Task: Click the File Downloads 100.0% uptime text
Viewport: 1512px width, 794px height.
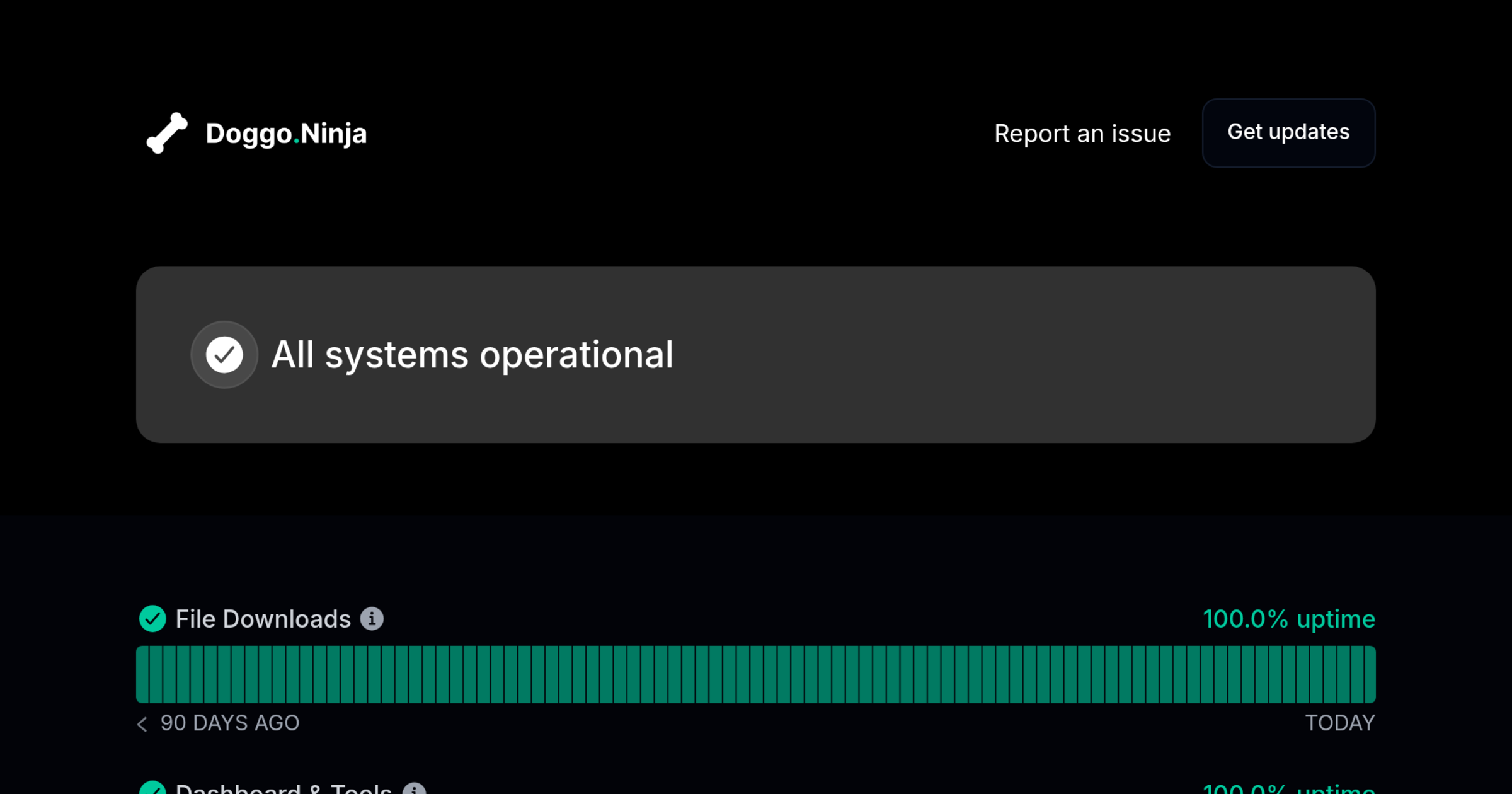Action: point(1288,619)
